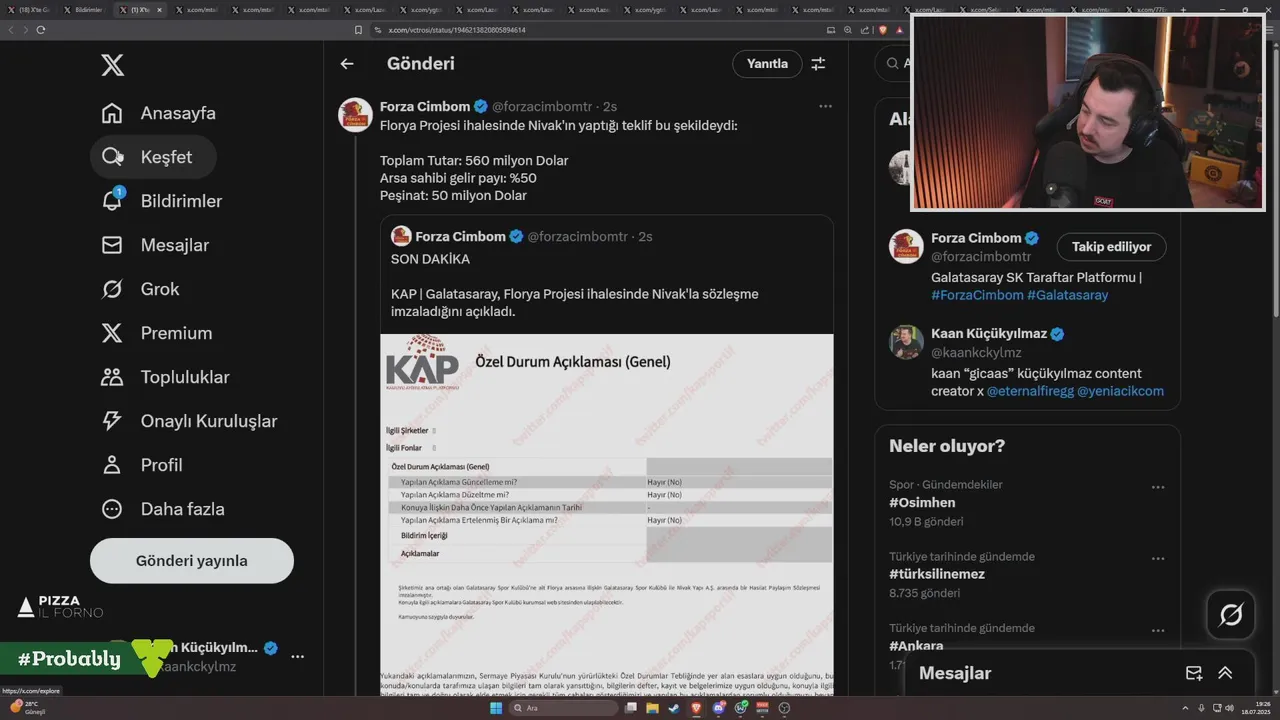Viewport: 1280px width, 720px height.
Task: Click Takip ediliyor button for Forza Cimbom
Action: tap(1111, 247)
